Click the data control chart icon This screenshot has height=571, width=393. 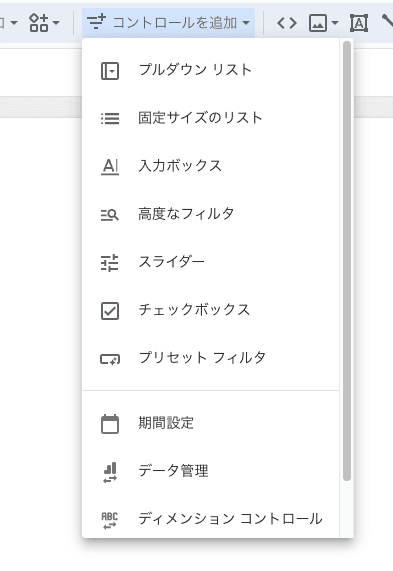coord(110,472)
